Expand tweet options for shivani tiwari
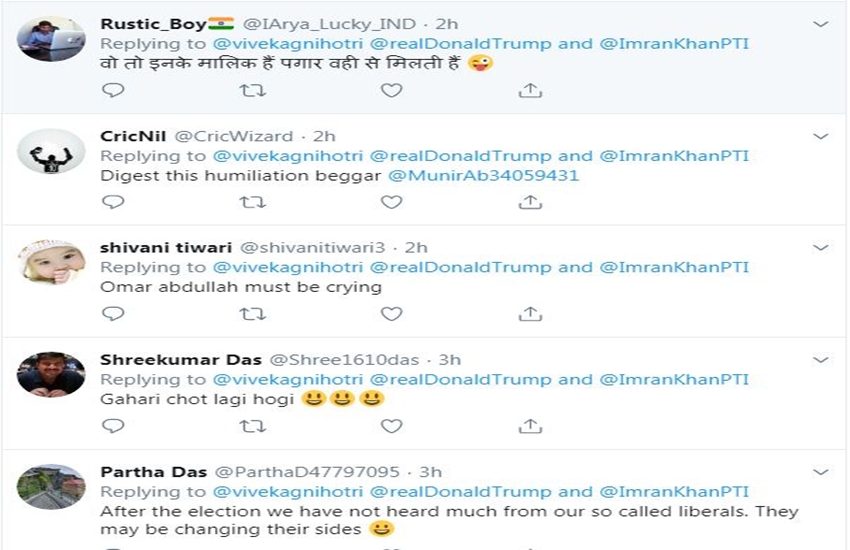Viewport: 850px width, 550px height. point(821,247)
